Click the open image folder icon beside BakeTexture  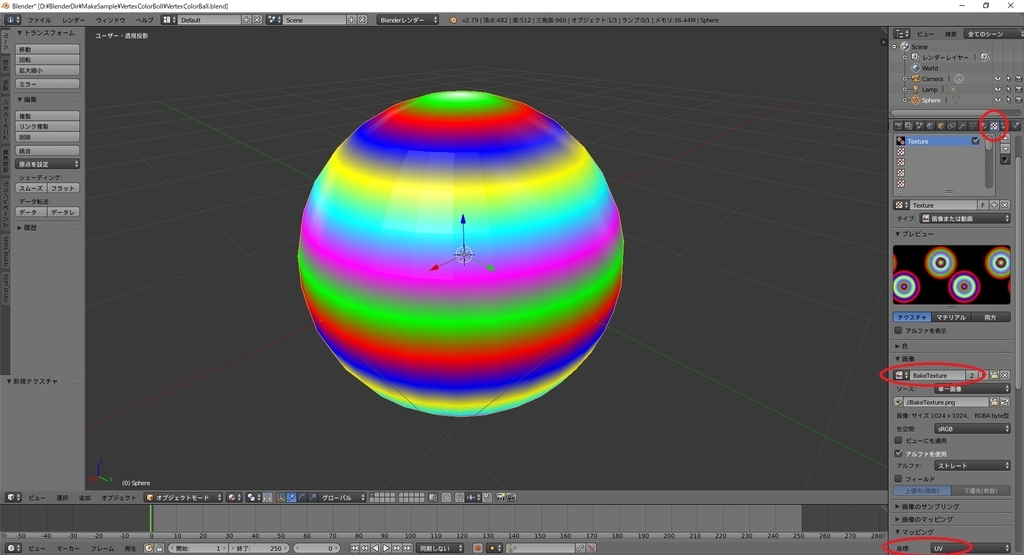coord(994,375)
